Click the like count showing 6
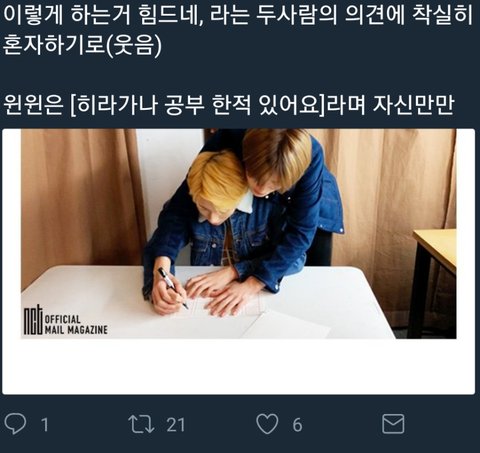480x453 pixels. click(x=297, y=425)
